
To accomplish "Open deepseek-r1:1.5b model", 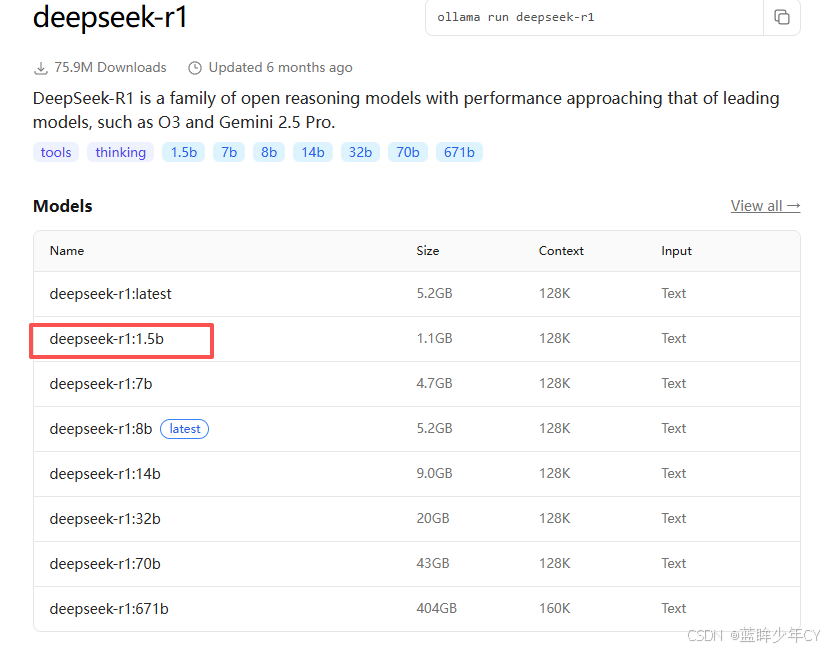I will tap(107, 339).
